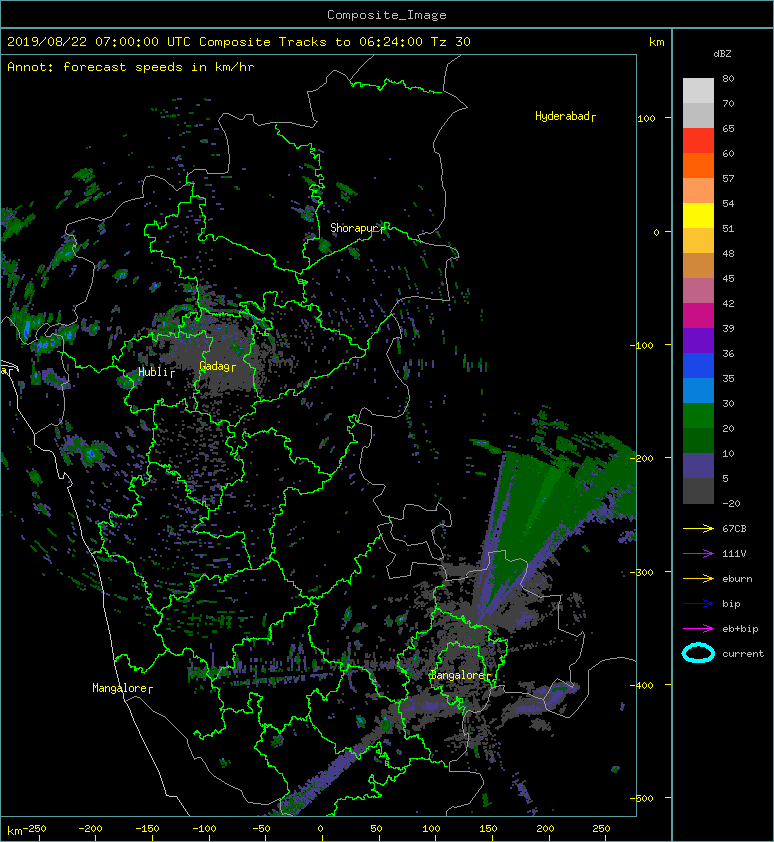The width and height of the screenshot is (774, 842).
Task: Click the eburn legend label
Action: (737, 579)
